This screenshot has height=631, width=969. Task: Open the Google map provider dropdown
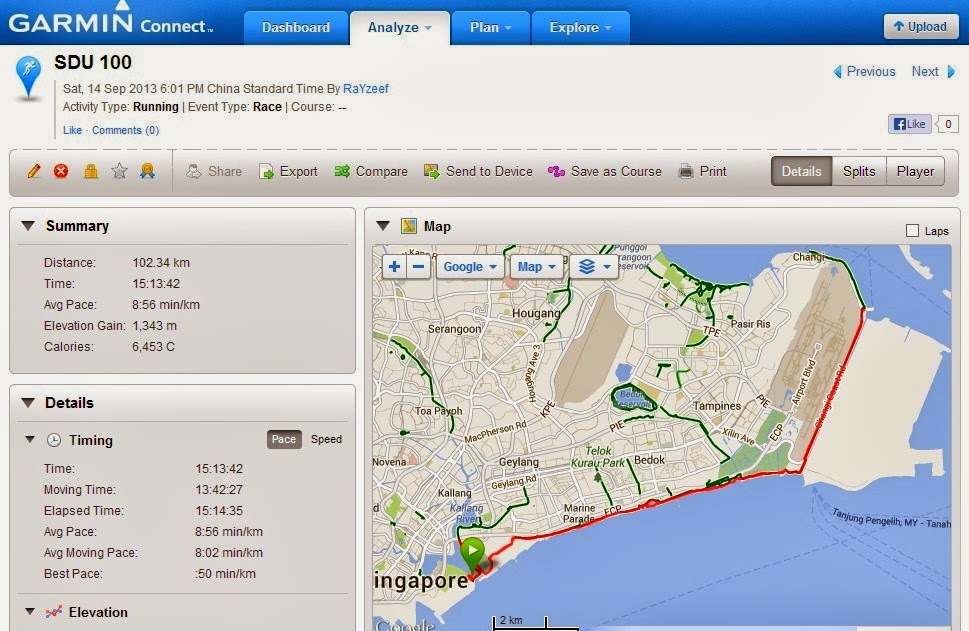[x=470, y=267]
